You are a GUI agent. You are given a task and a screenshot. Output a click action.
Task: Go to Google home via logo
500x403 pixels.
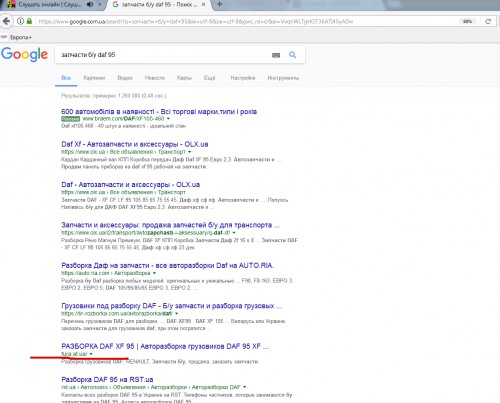pyautogui.click(x=24, y=55)
